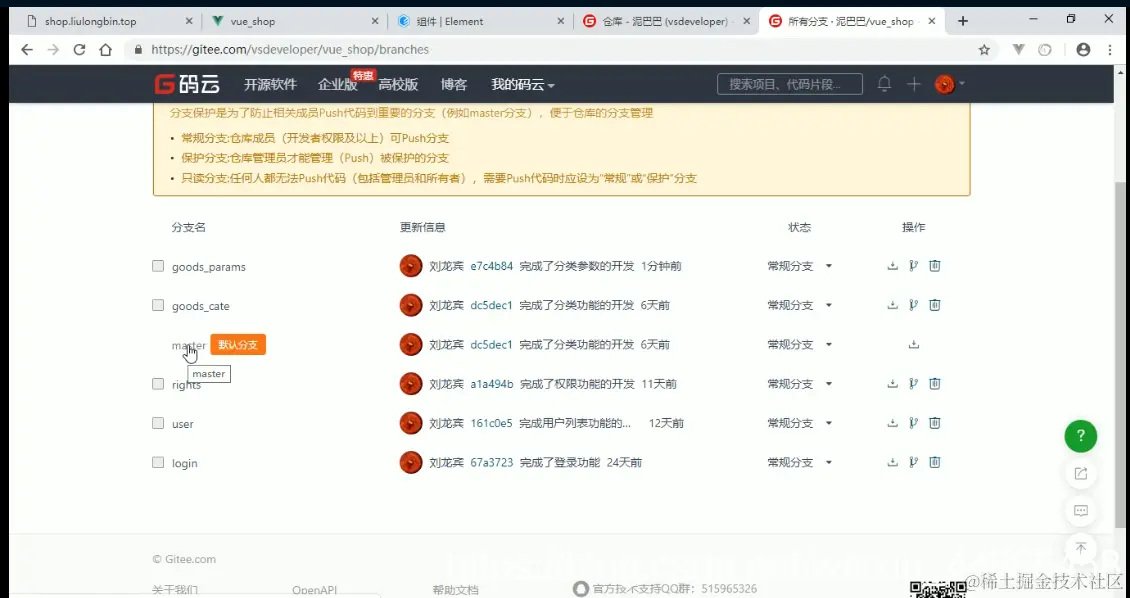Viewport: 1130px width, 598px height.
Task: Check the goods_params branch checkbox
Action: point(158,265)
